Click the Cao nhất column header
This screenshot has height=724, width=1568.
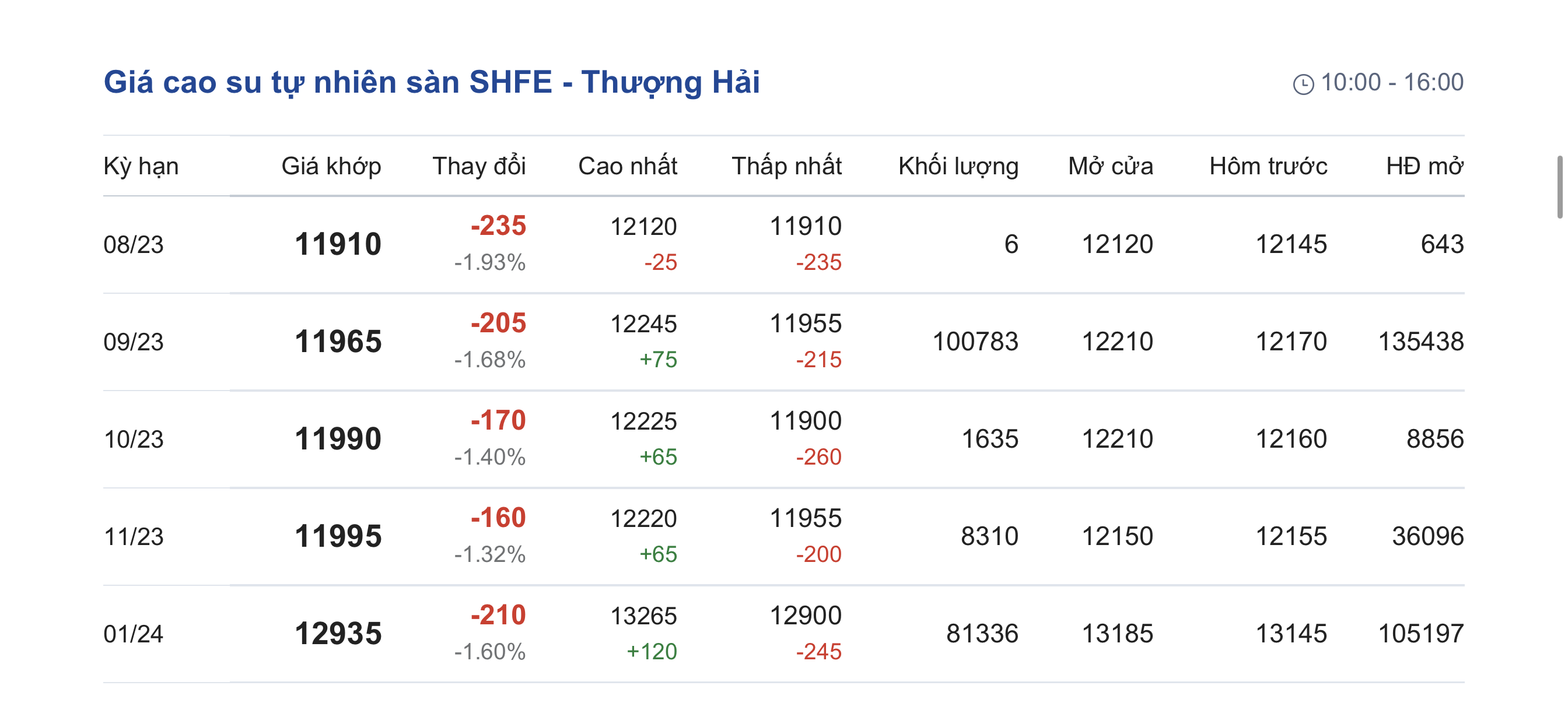(628, 166)
